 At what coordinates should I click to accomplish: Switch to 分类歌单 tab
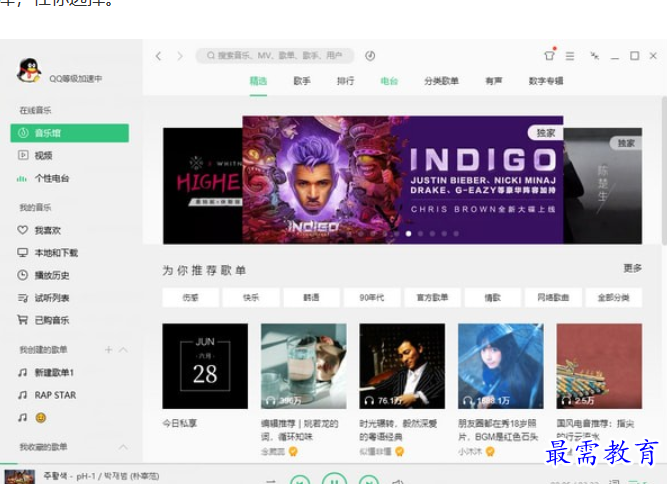(x=441, y=81)
